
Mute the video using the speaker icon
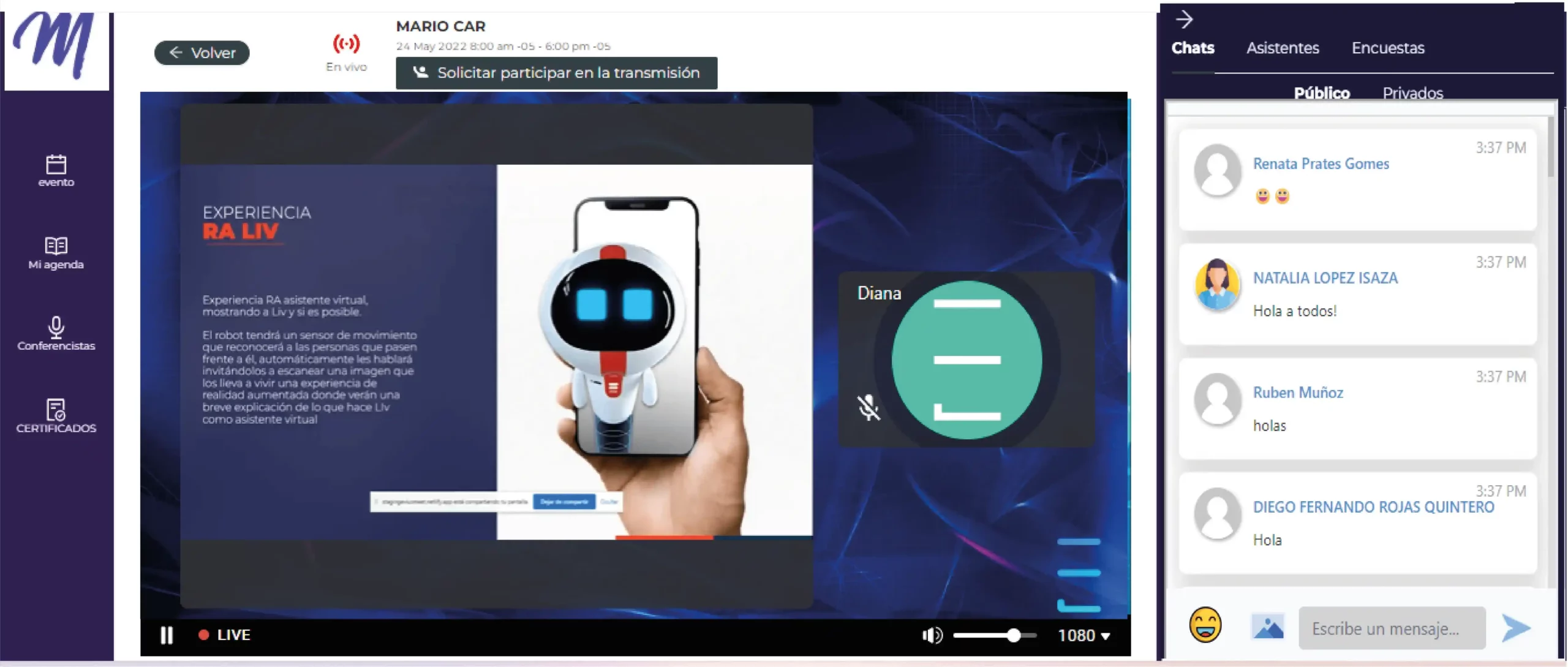[932, 636]
